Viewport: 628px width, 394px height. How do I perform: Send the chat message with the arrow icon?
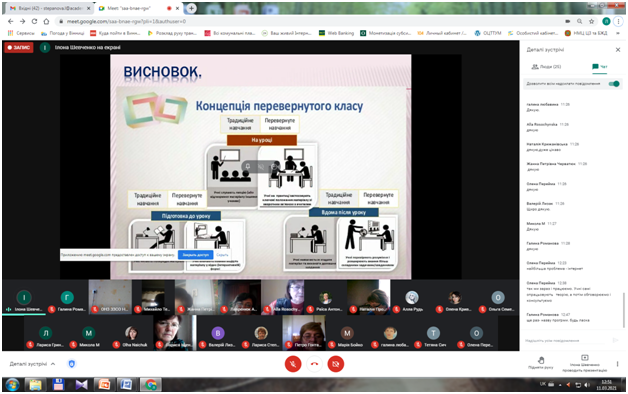[x=616, y=340]
